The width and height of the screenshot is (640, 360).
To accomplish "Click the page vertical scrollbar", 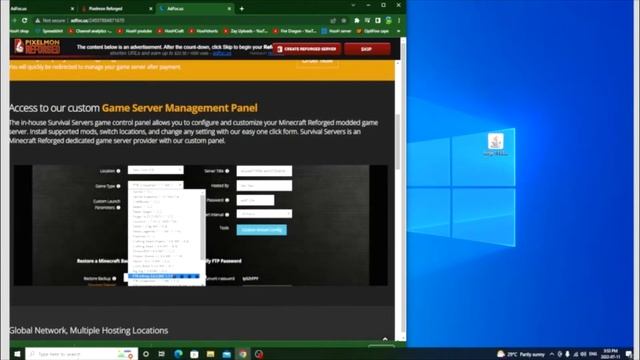I will 398,142.
